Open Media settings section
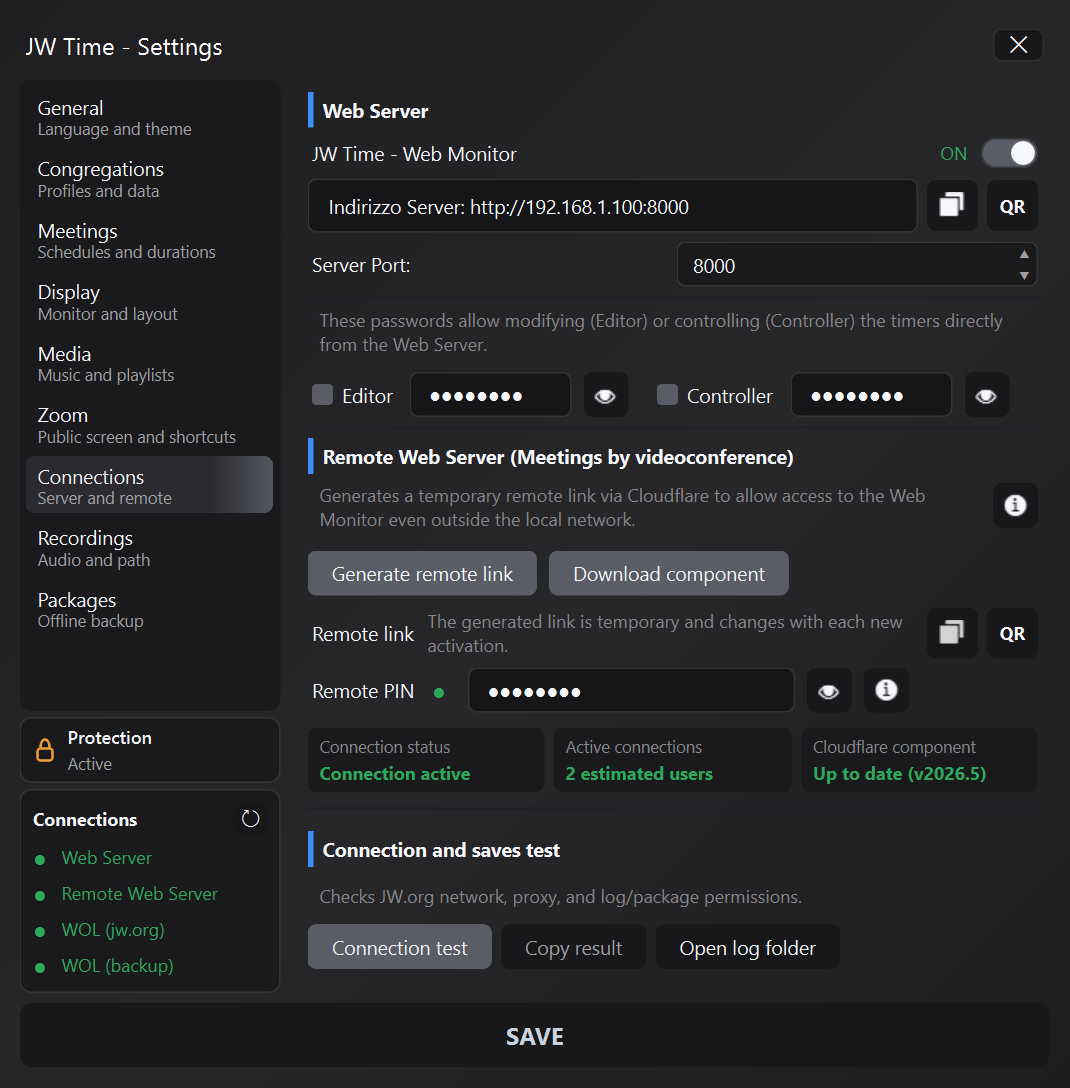This screenshot has width=1070, height=1088. [x=149, y=364]
